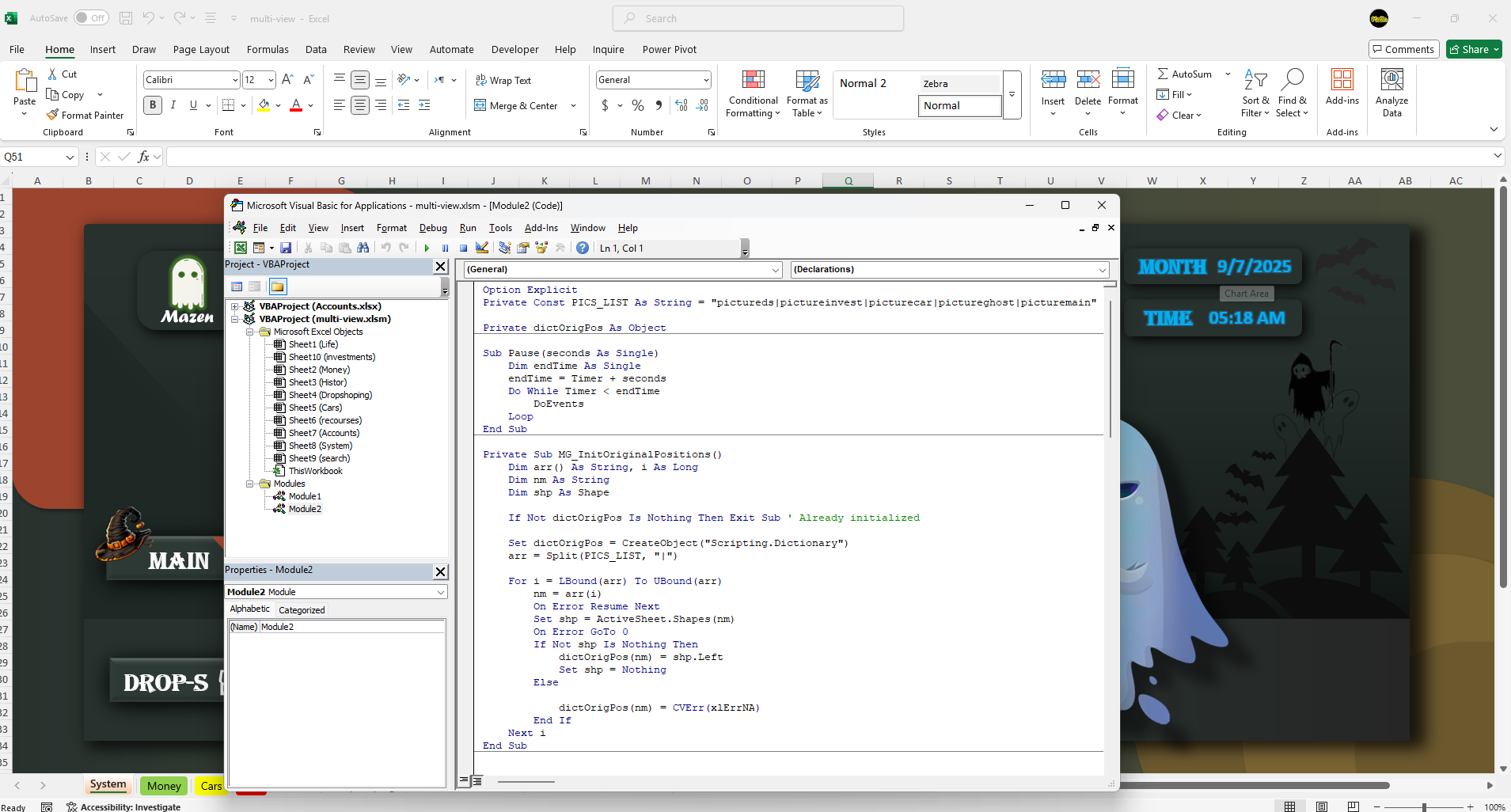Image resolution: width=1511 pixels, height=812 pixels.
Task: Open the Object Browser icon
Action: coord(541,249)
